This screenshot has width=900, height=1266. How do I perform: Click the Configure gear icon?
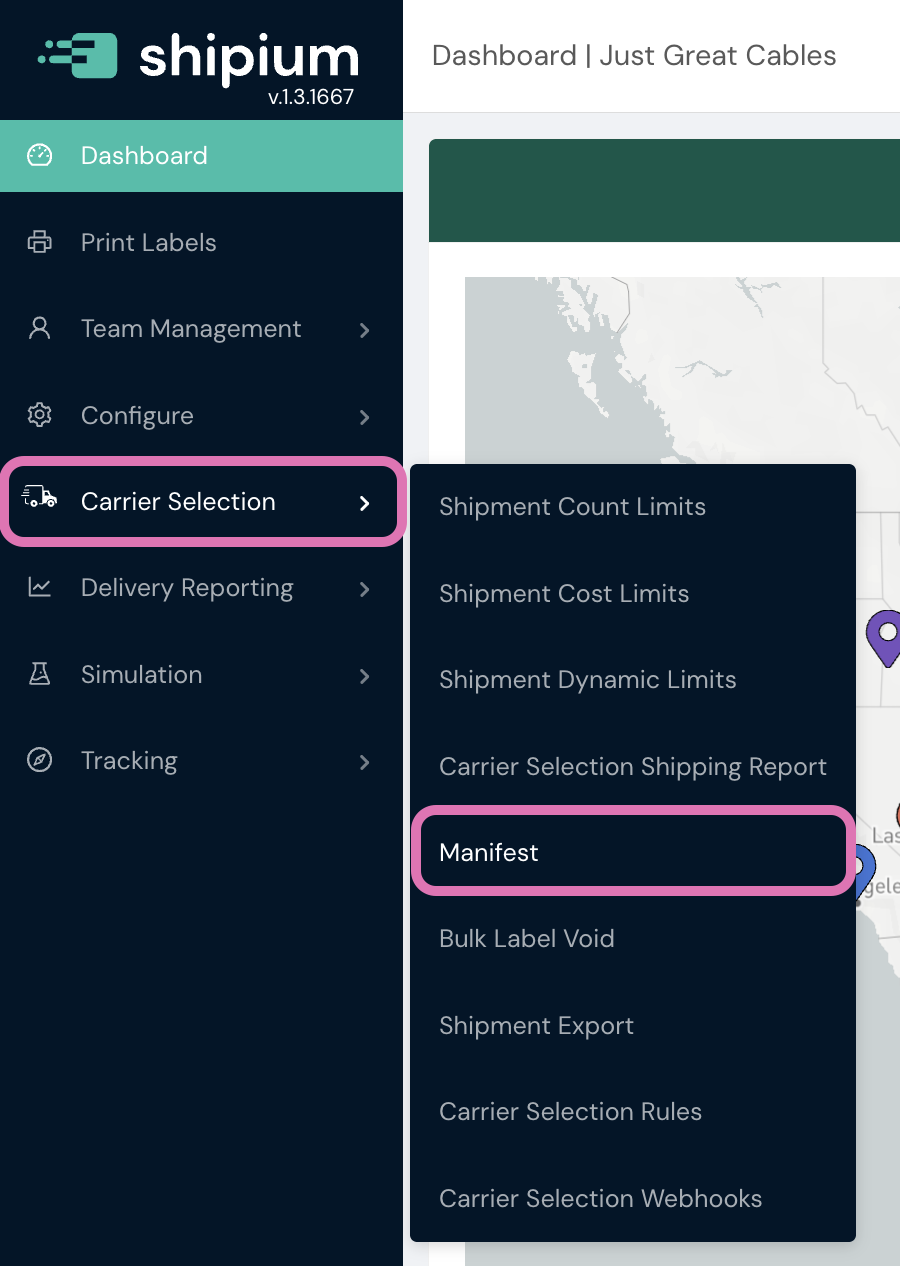pyautogui.click(x=39, y=415)
